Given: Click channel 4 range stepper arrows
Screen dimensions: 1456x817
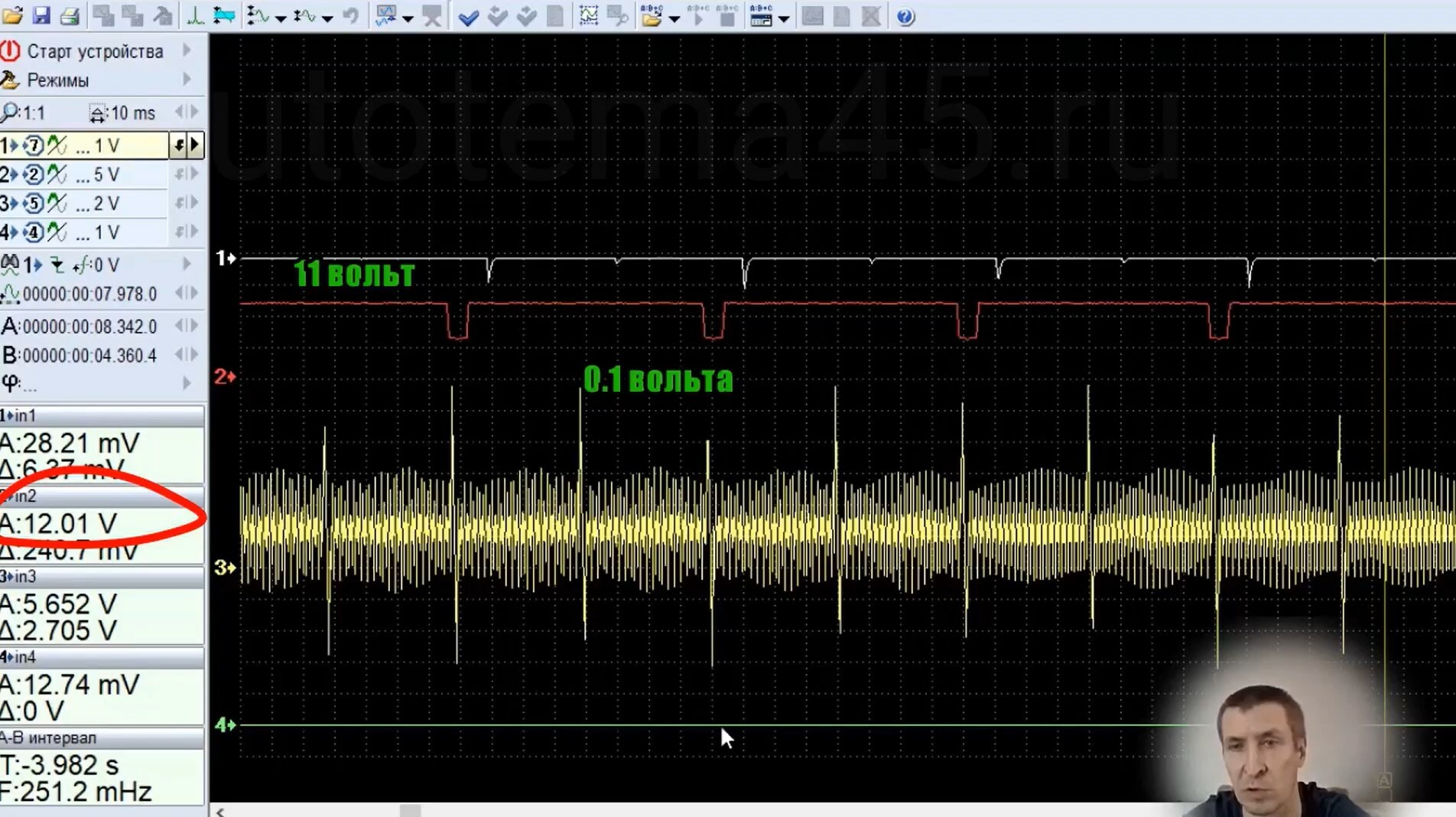Looking at the screenshot, I should click(x=187, y=232).
